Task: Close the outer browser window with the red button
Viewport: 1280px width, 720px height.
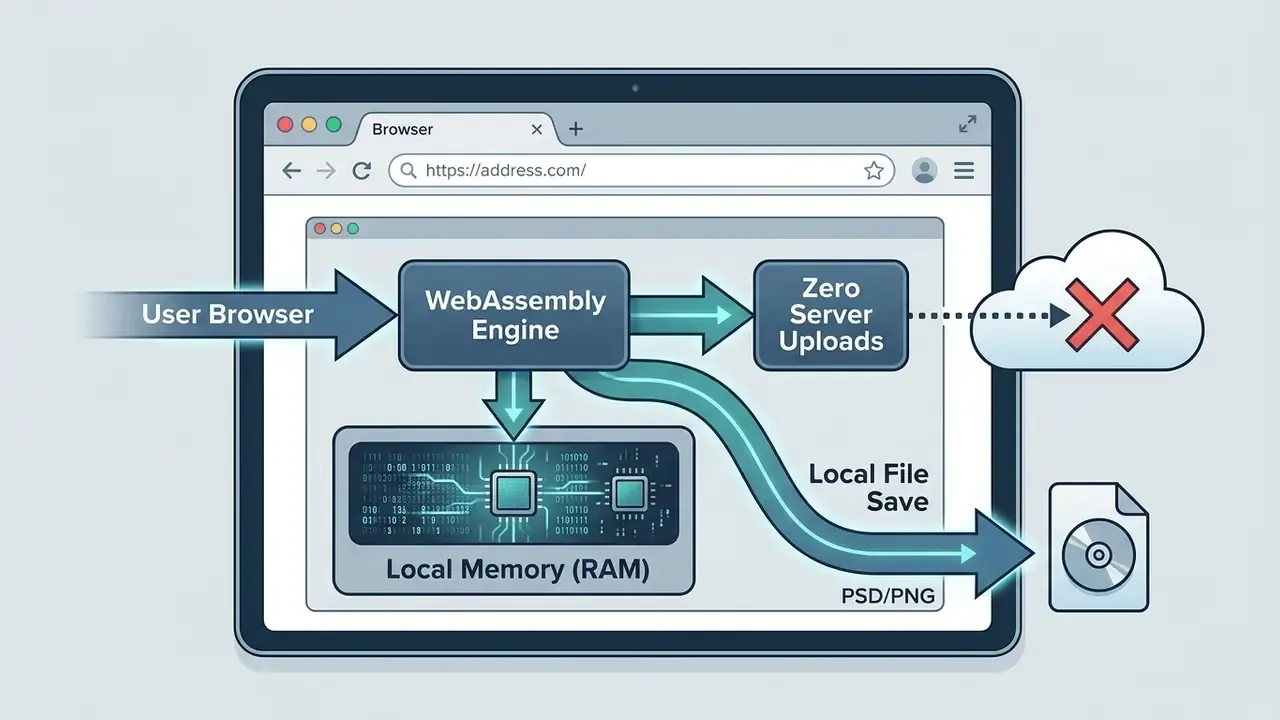Action: 285,125
